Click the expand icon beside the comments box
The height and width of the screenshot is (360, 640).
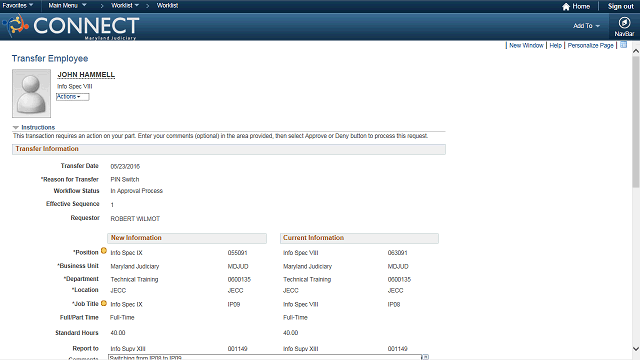425,357
